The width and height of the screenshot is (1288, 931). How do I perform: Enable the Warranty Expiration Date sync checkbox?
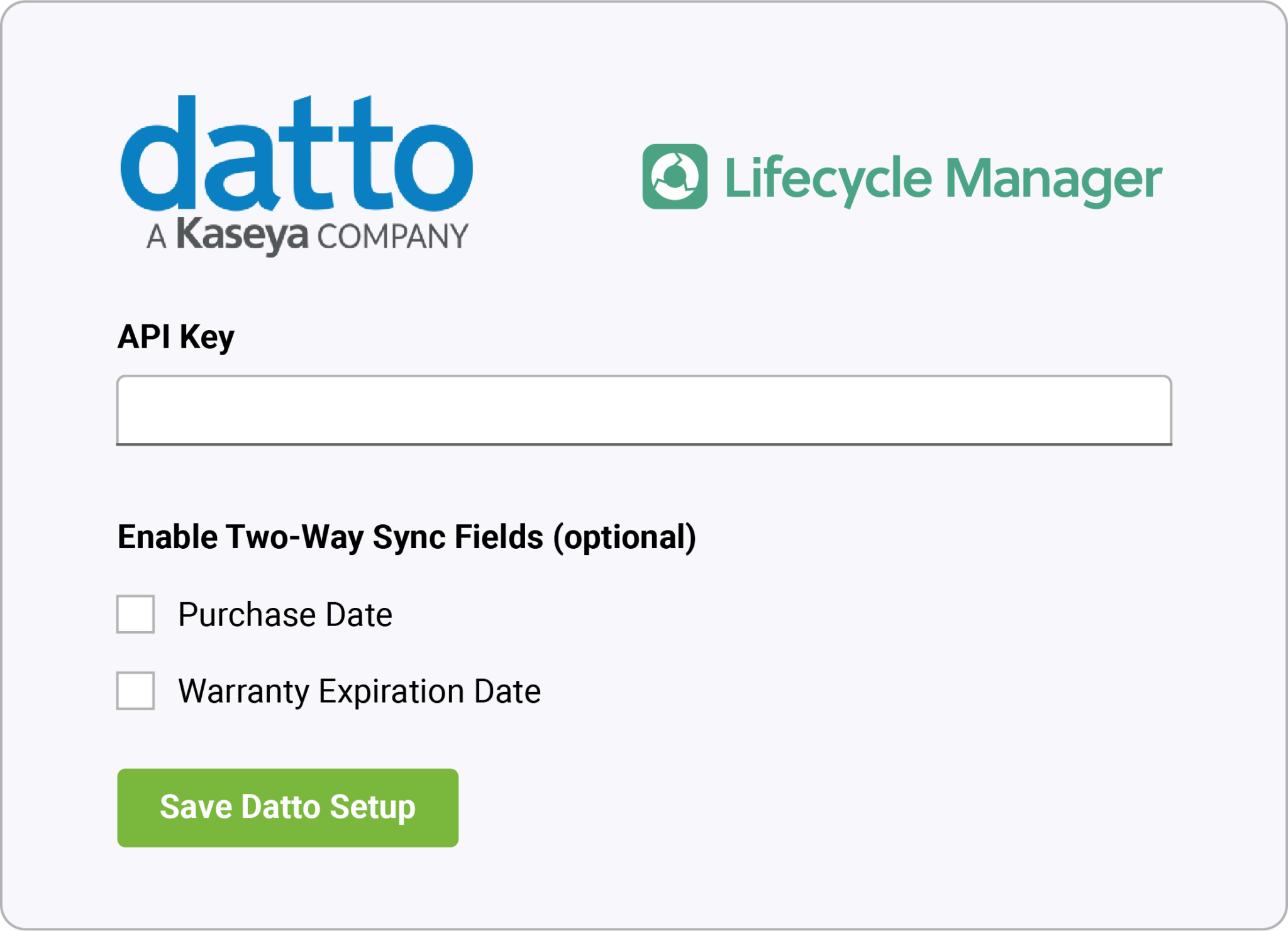(135, 691)
